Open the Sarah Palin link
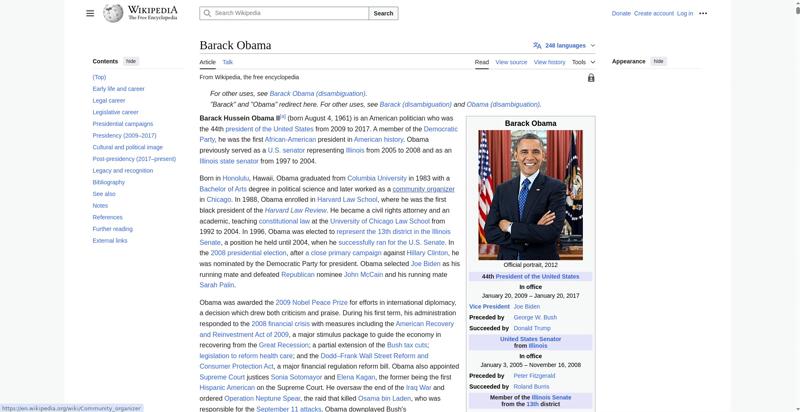 [217, 285]
